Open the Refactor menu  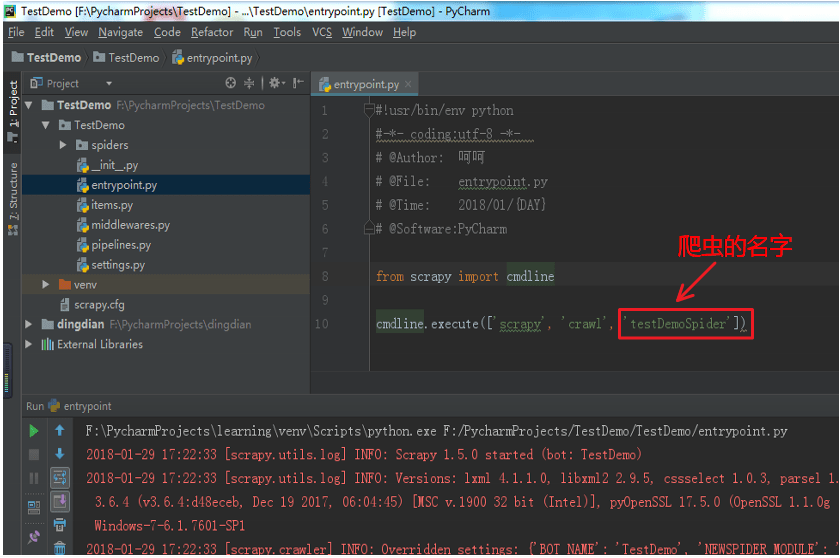point(212,32)
